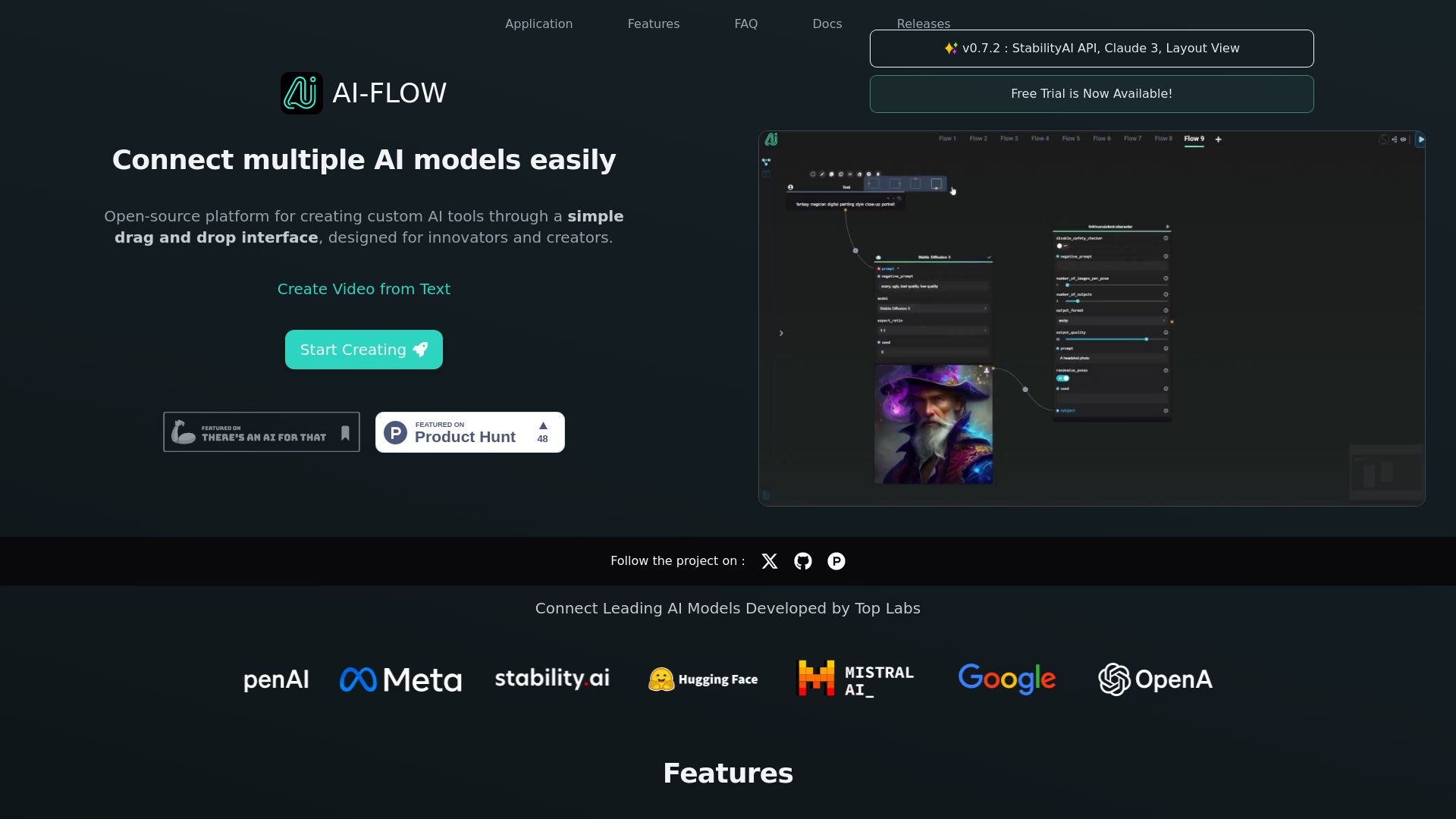Image resolution: width=1456 pixels, height=819 pixels.
Task: Click the Features tab in navigation
Action: point(653,23)
